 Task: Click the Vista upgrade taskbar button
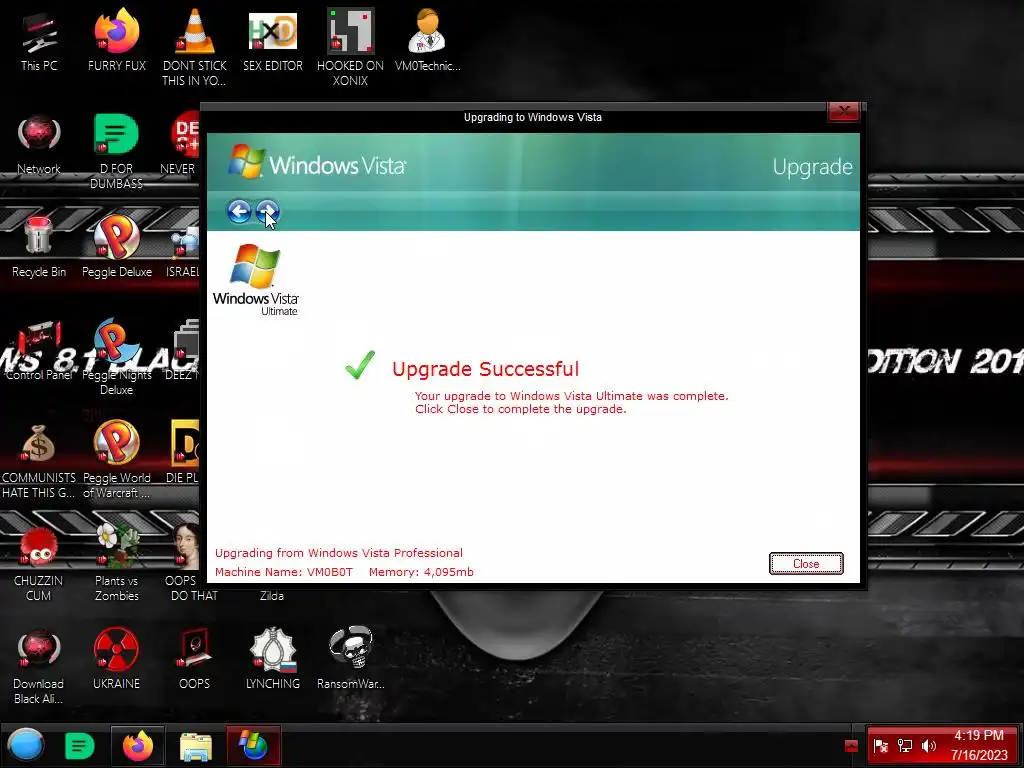(x=253, y=746)
